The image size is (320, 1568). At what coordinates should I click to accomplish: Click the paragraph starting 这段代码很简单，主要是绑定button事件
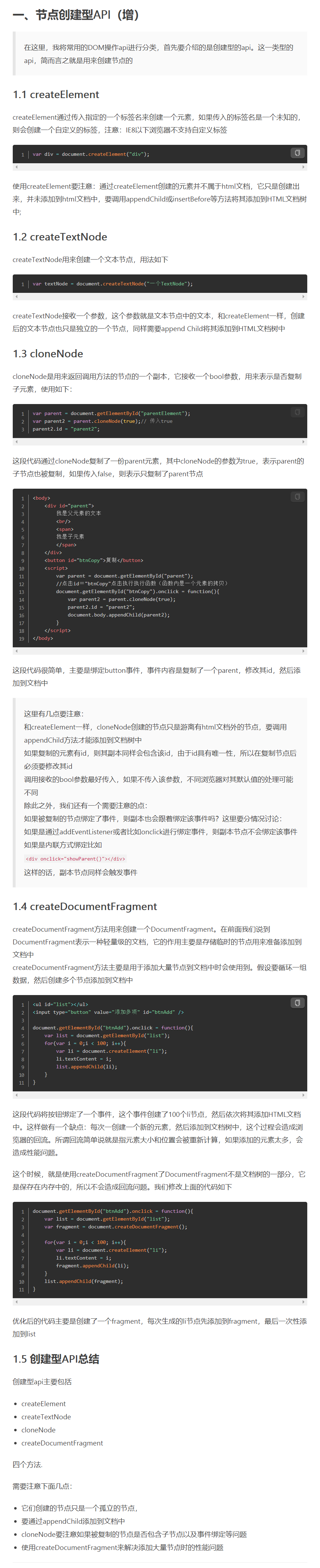tap(157, 677)
